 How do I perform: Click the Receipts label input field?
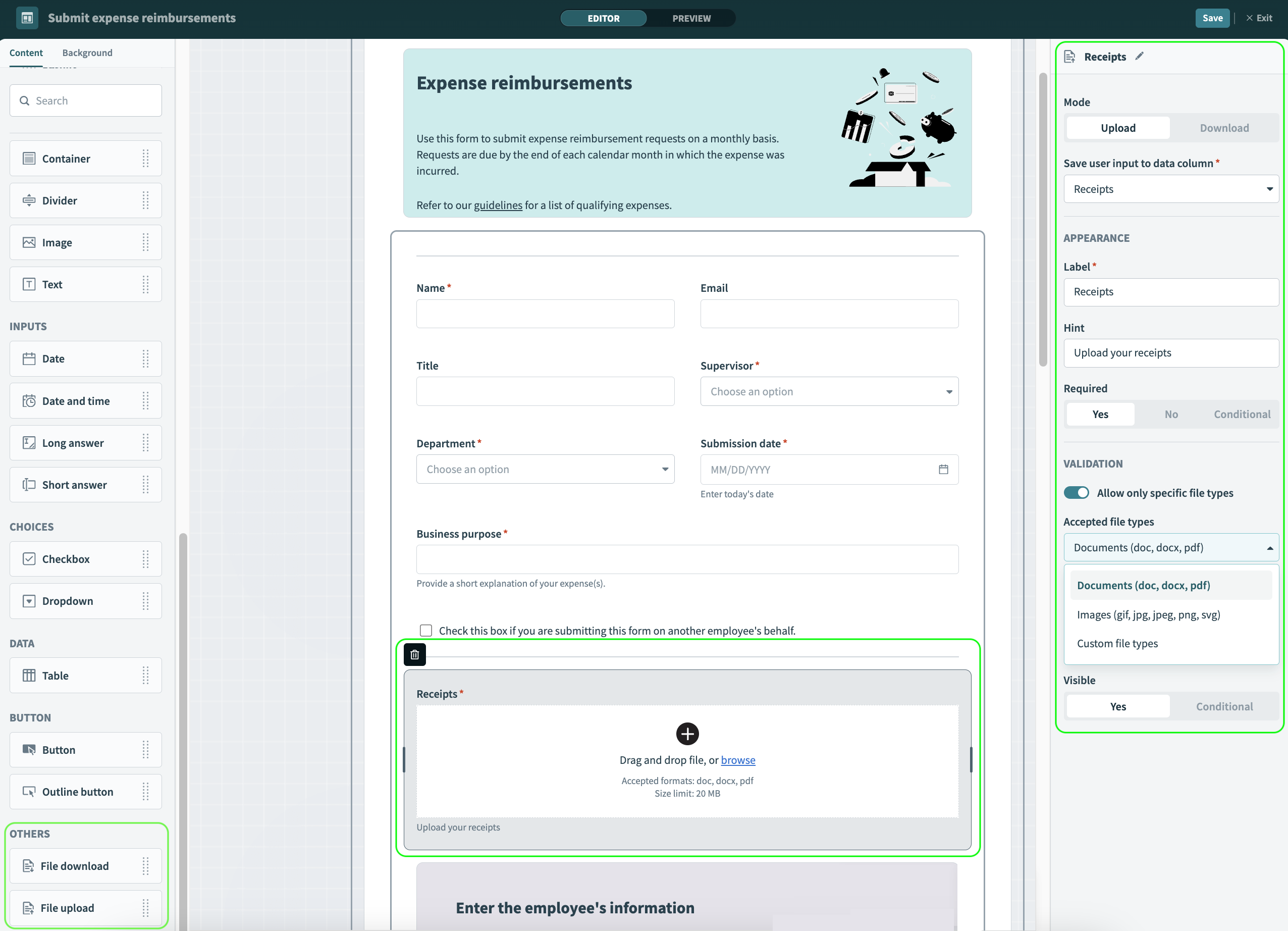pyautogui.click(x=1171, y=291)
